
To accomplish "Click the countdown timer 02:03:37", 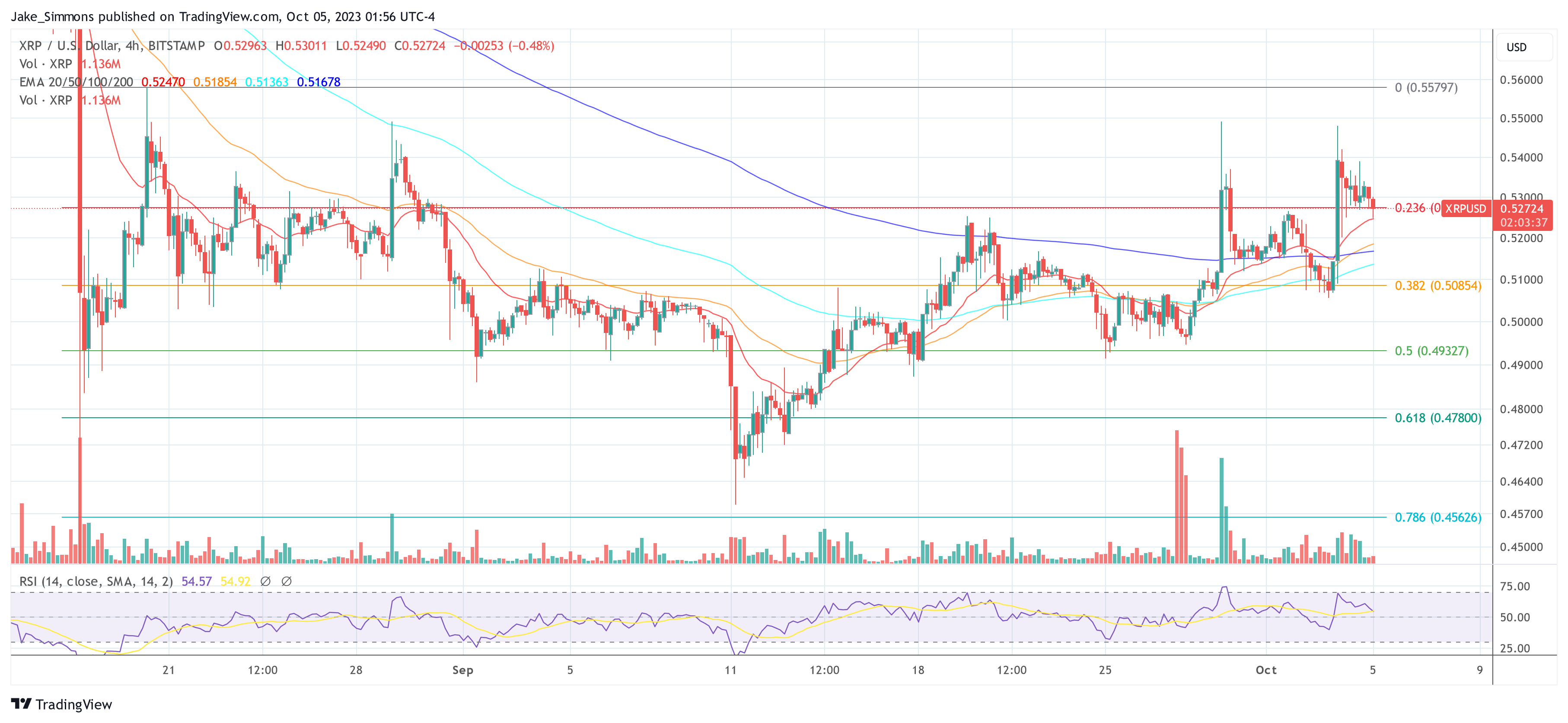I will 1523,222.
